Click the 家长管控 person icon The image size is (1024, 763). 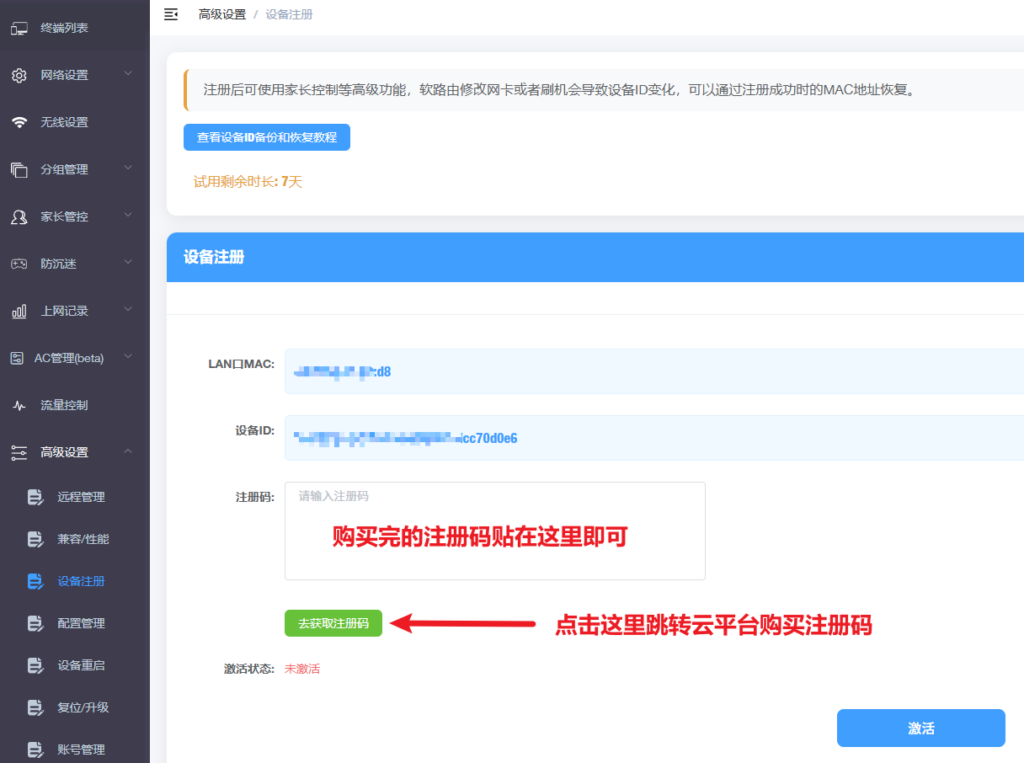point(19,217)
